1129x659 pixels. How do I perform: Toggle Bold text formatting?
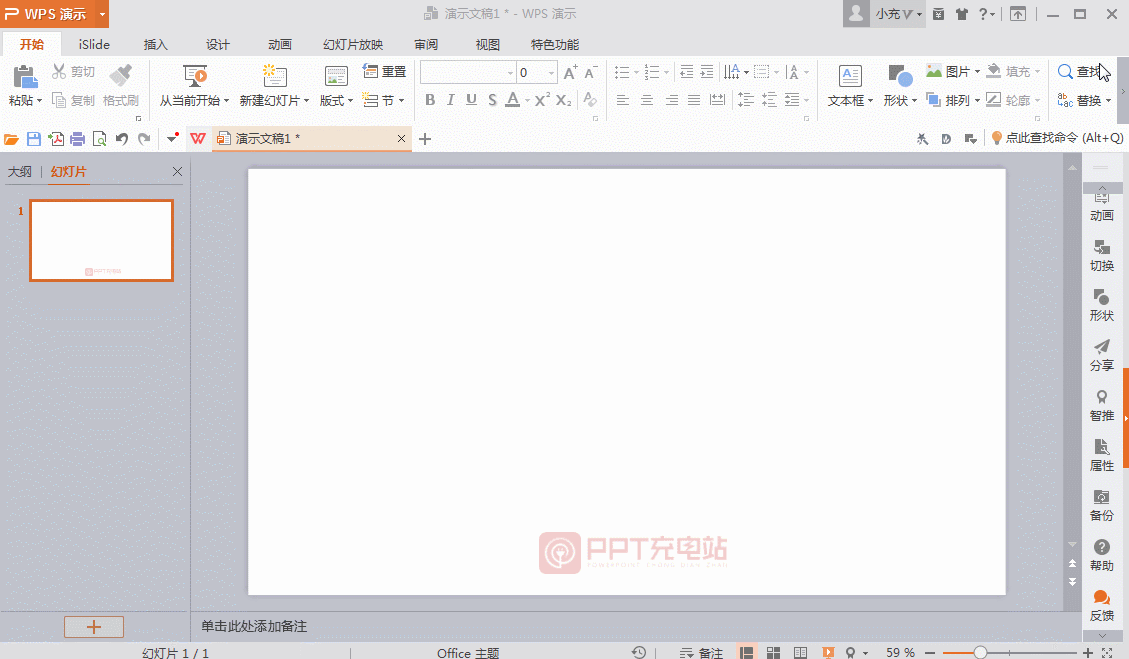[x=430, y=100]
